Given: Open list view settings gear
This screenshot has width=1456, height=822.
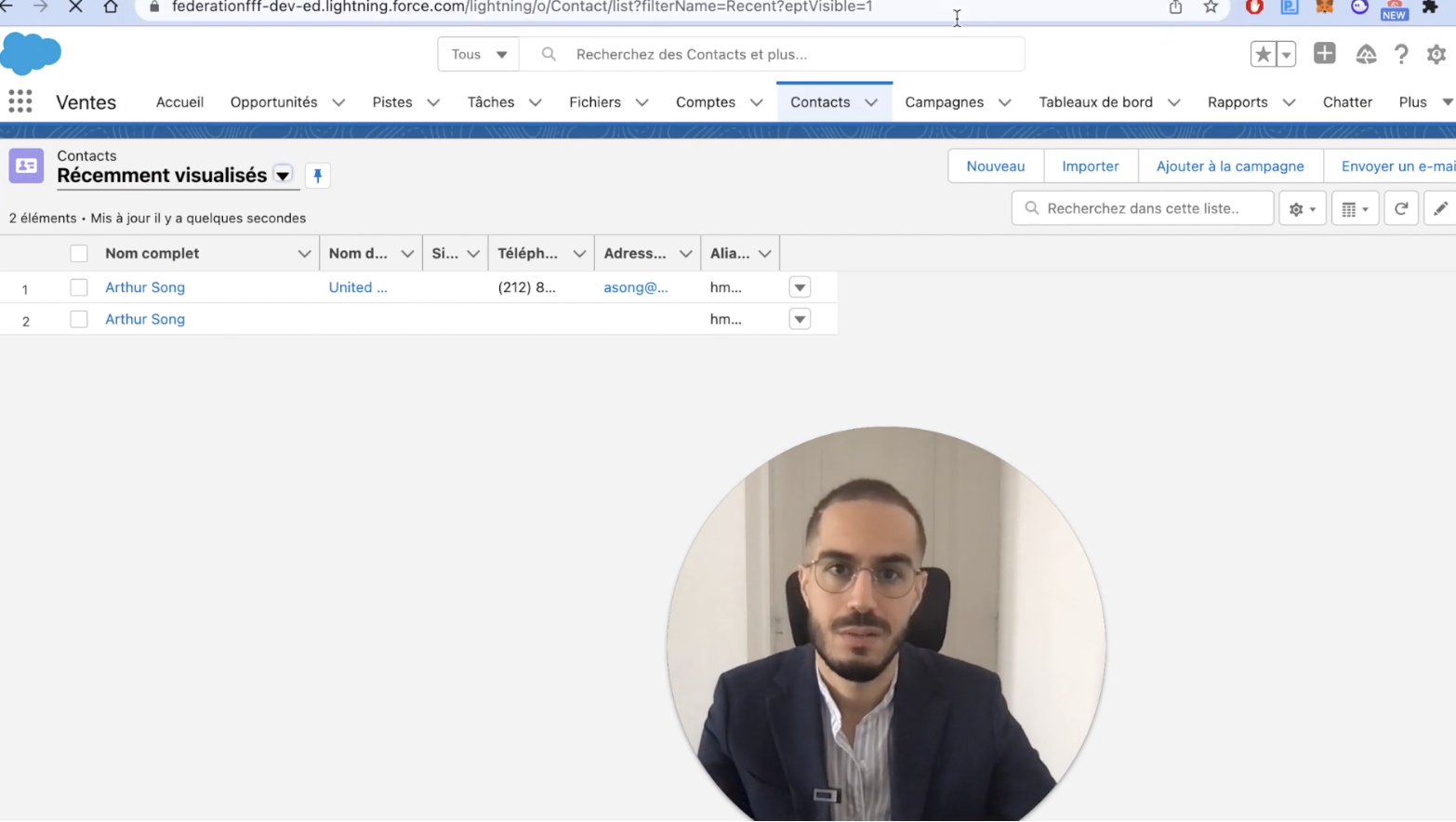Looking at the screenshot, I should click(1302, 209).
